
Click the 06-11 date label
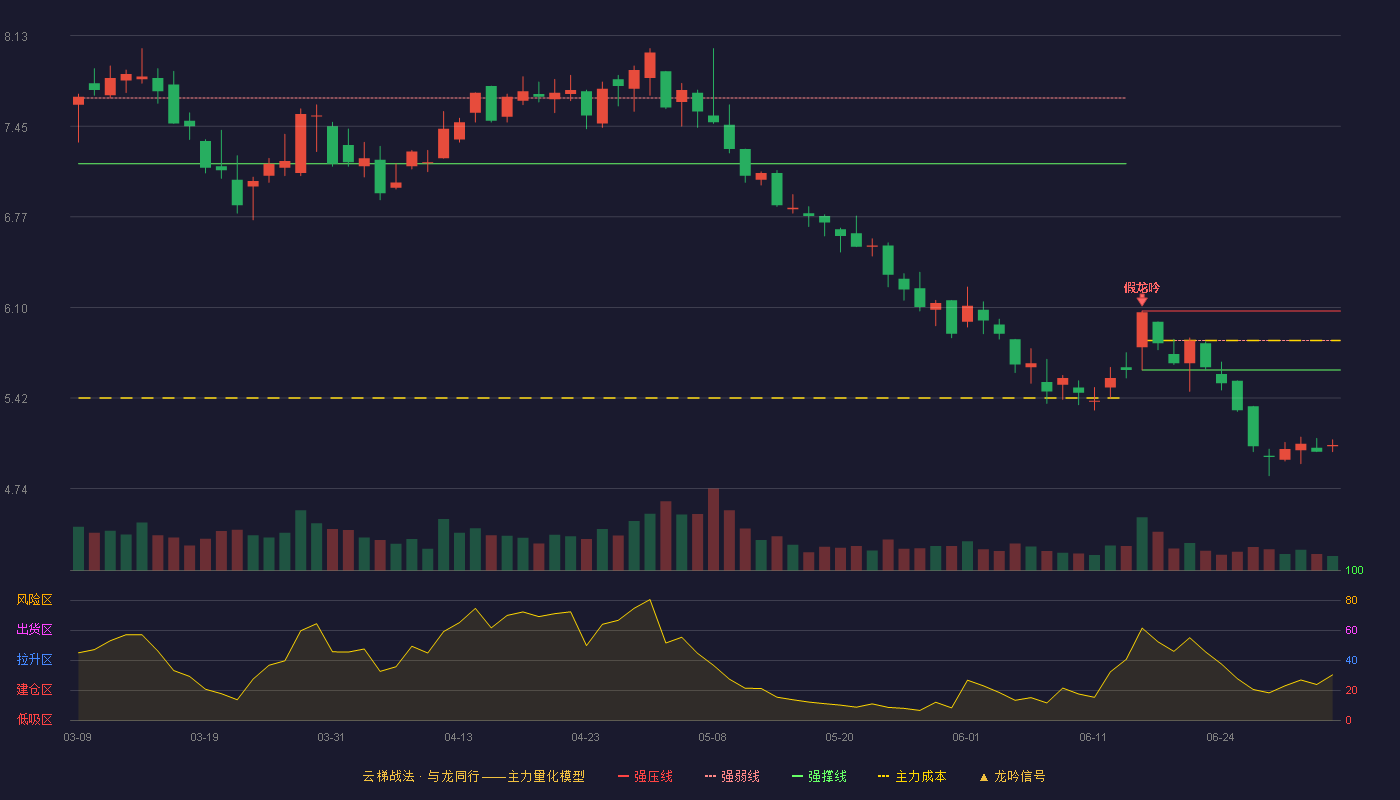pyautogui.click(x=1093, y=737)
